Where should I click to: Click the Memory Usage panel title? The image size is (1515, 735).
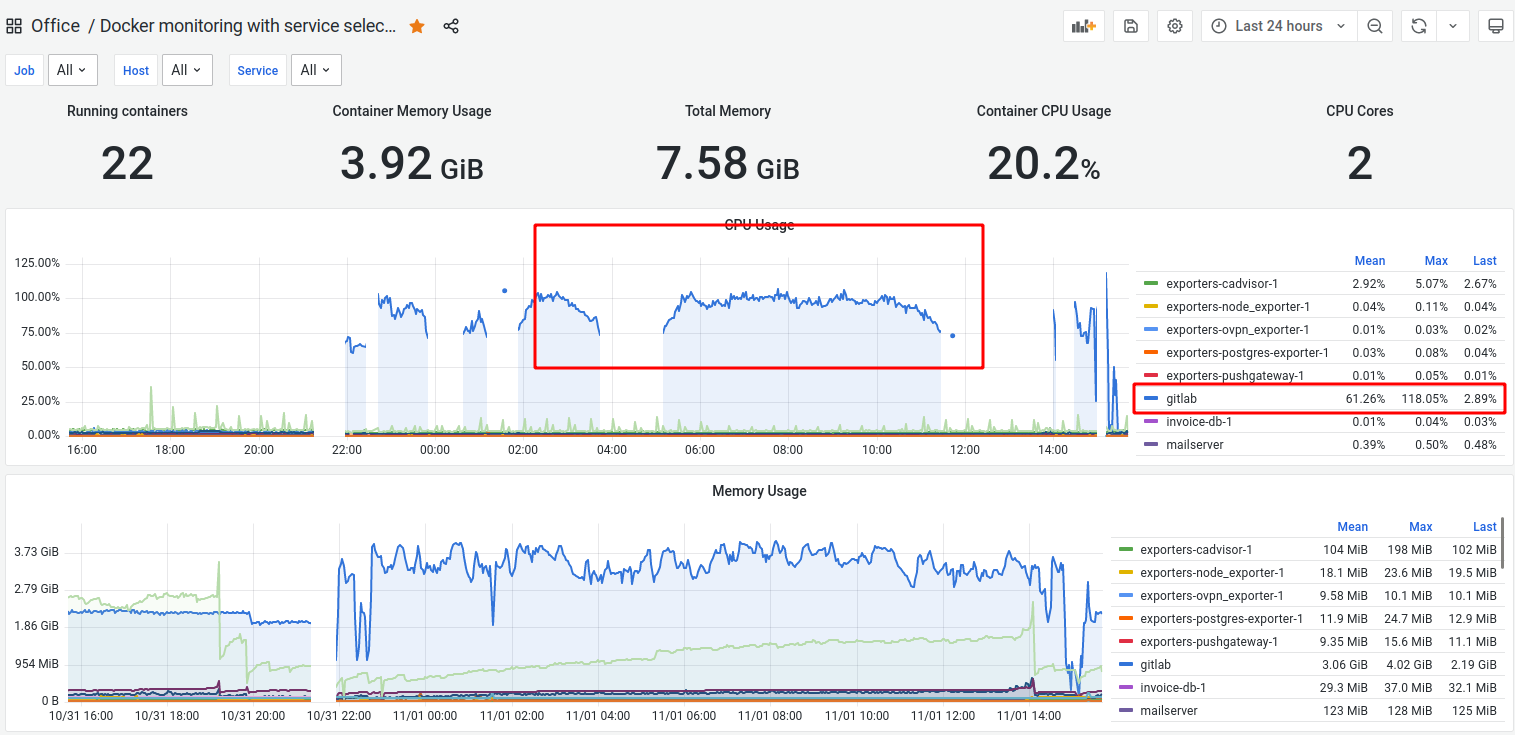coord(759,491)
